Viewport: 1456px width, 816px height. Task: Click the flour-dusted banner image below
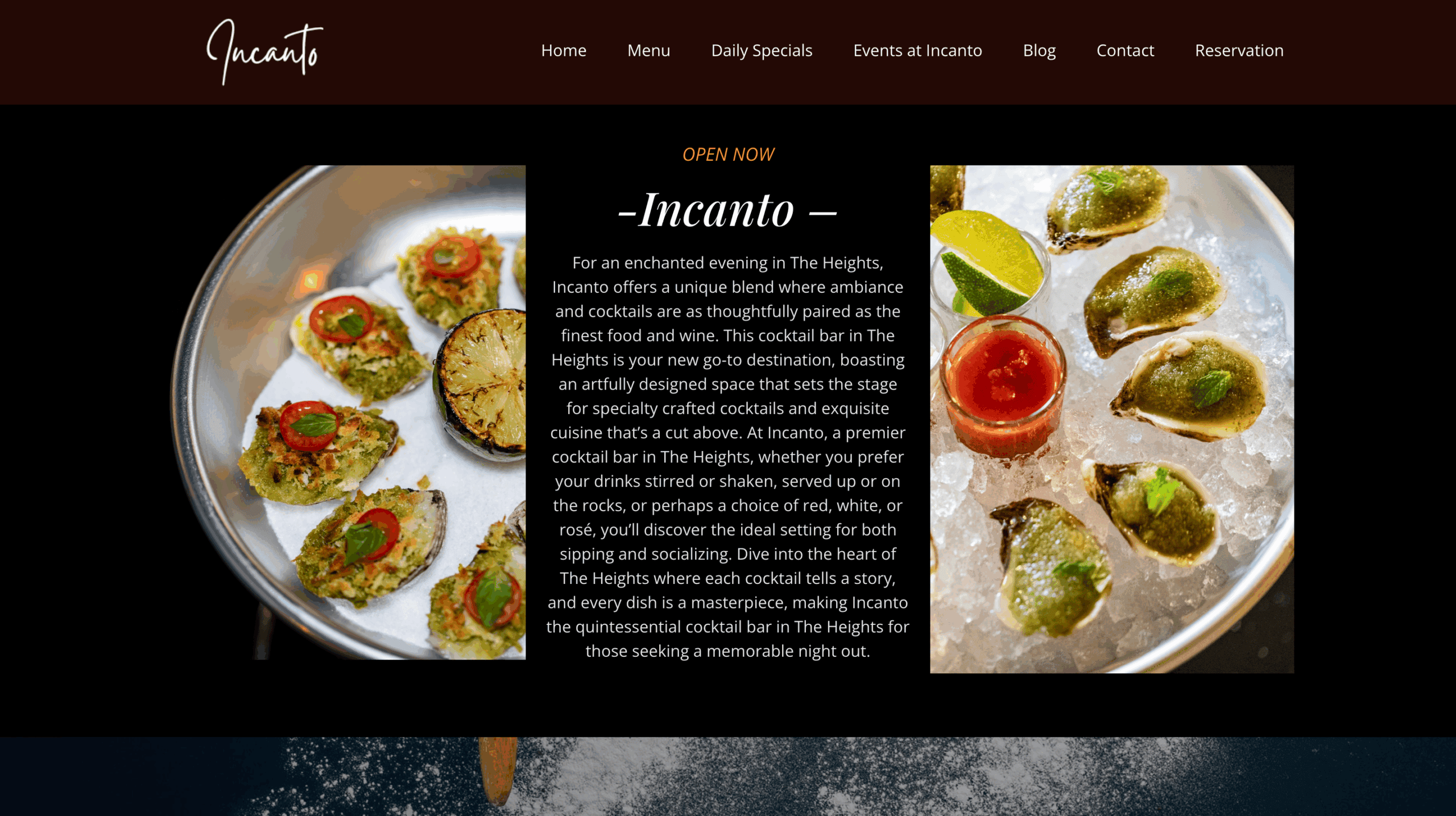click(727, 777)
